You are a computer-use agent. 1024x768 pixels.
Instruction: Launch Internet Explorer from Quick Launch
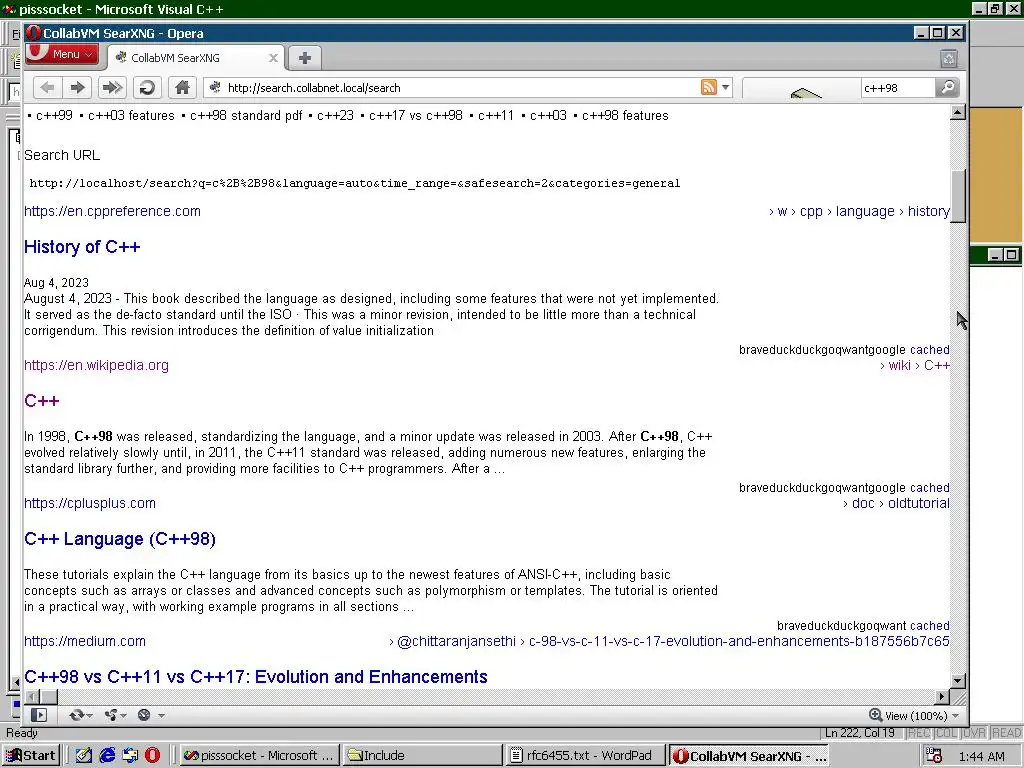point(107,756)
